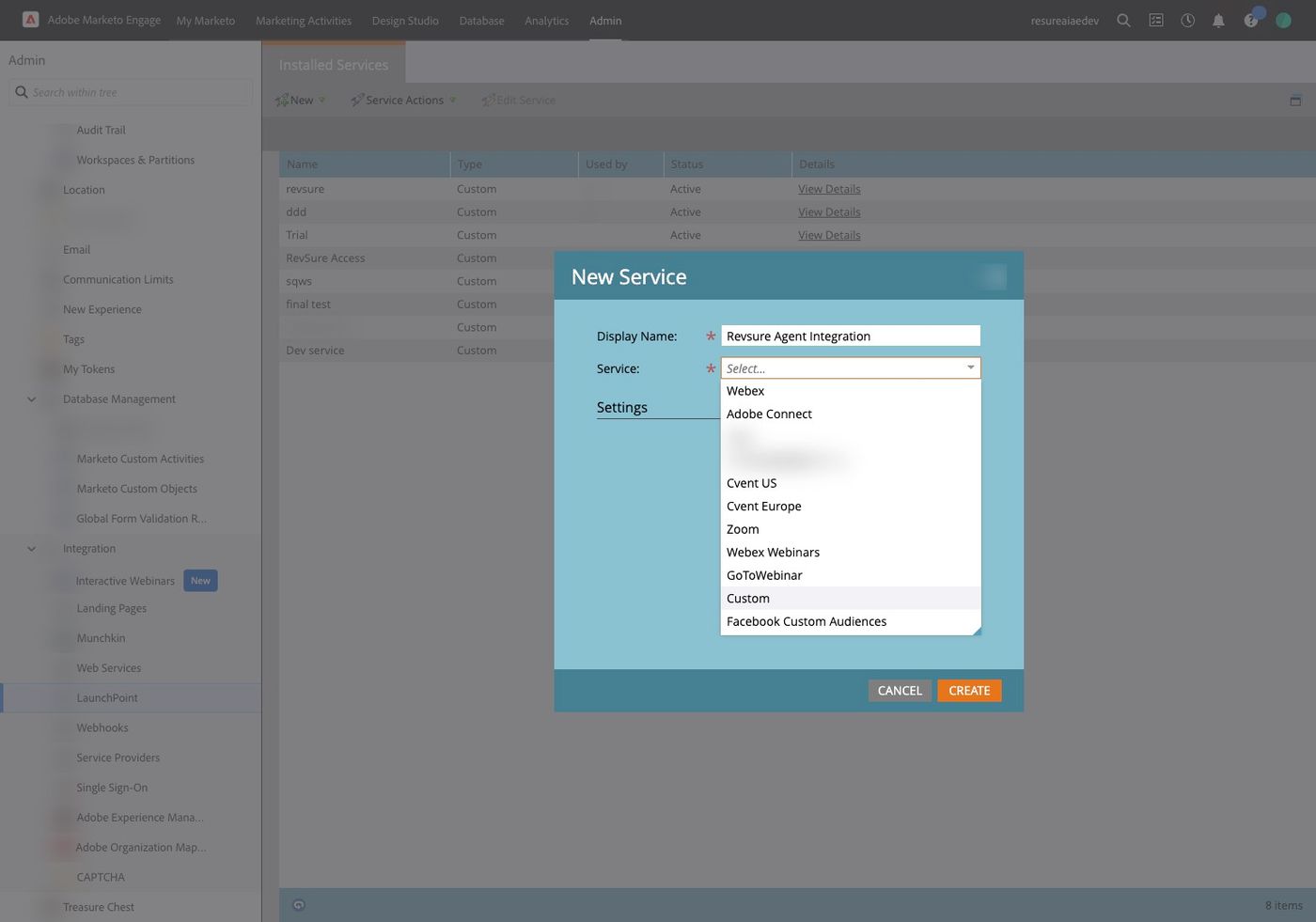This screenshot has width=1316, height=922.
Task: Open Single Sign-On in the Admin tree
Action: [112, 788]
